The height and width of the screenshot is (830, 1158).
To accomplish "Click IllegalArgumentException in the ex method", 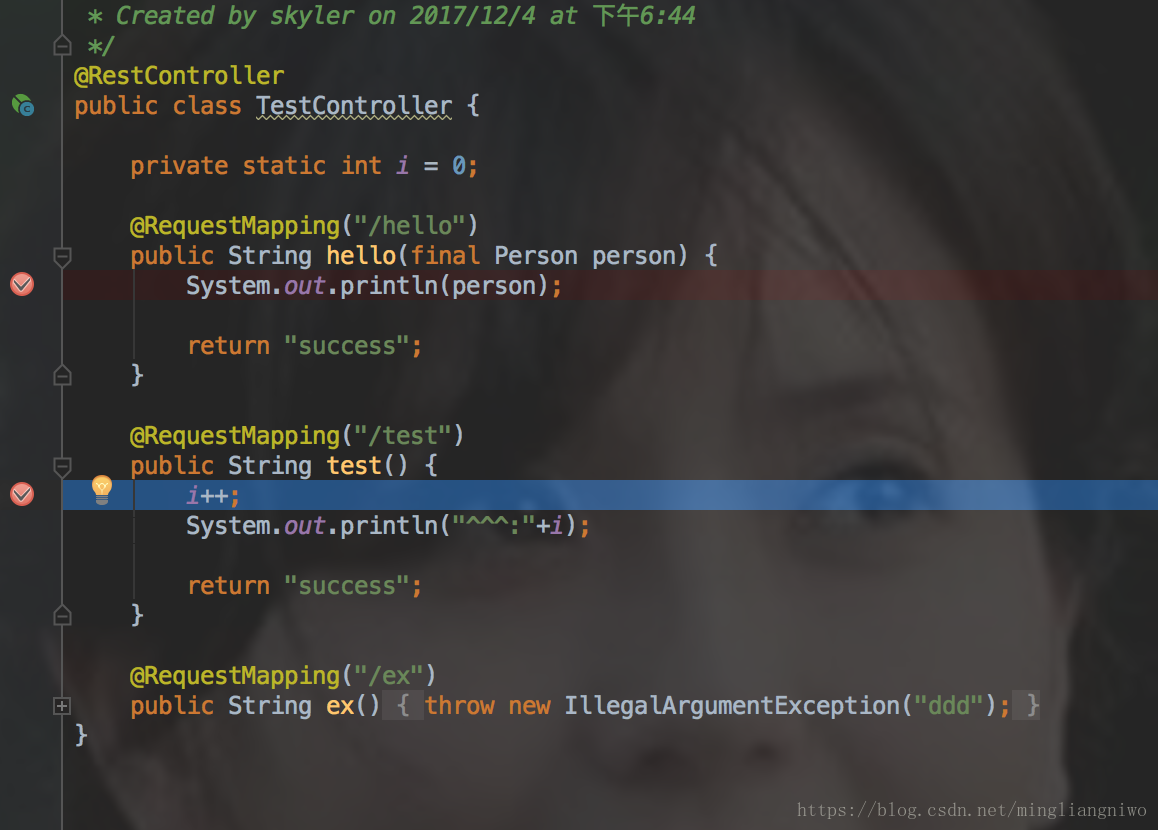I will point(733,705).
